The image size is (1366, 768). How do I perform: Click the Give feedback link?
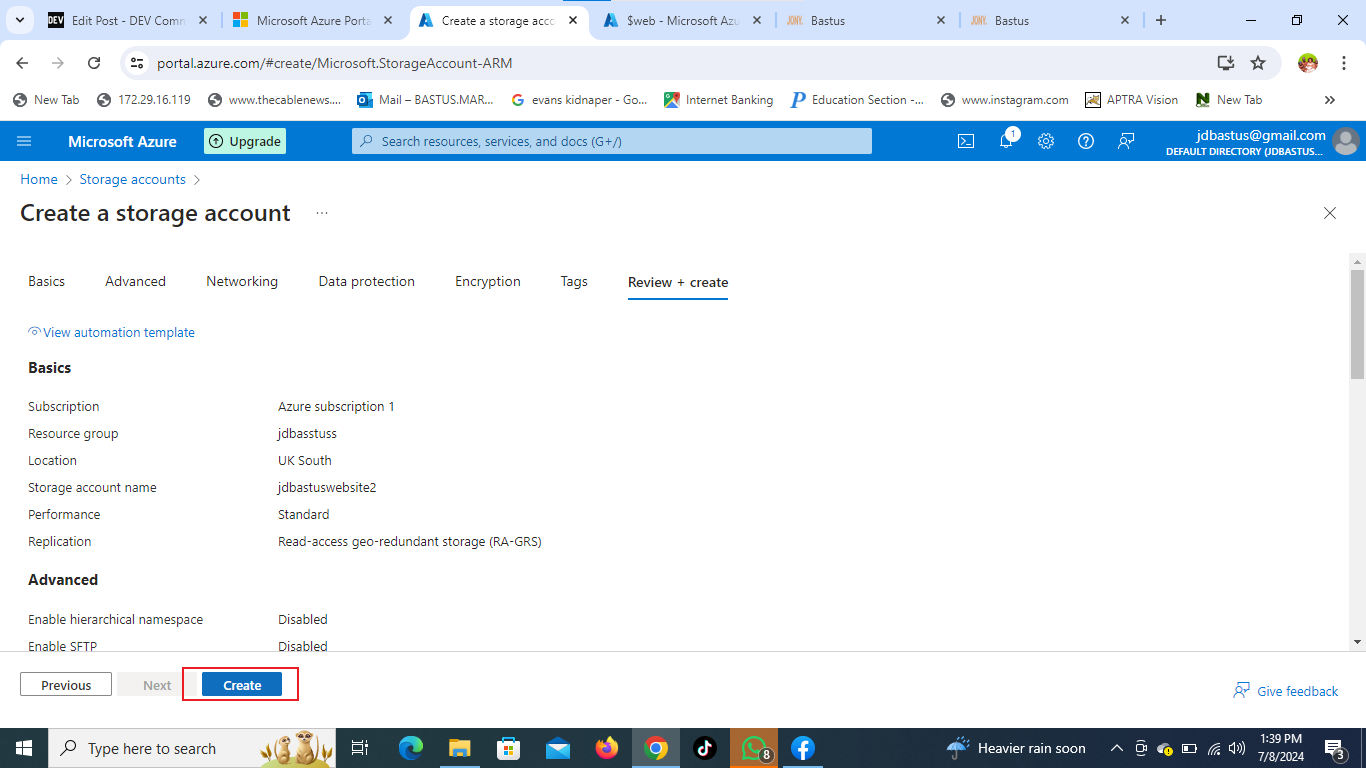tap(1286, 691)
